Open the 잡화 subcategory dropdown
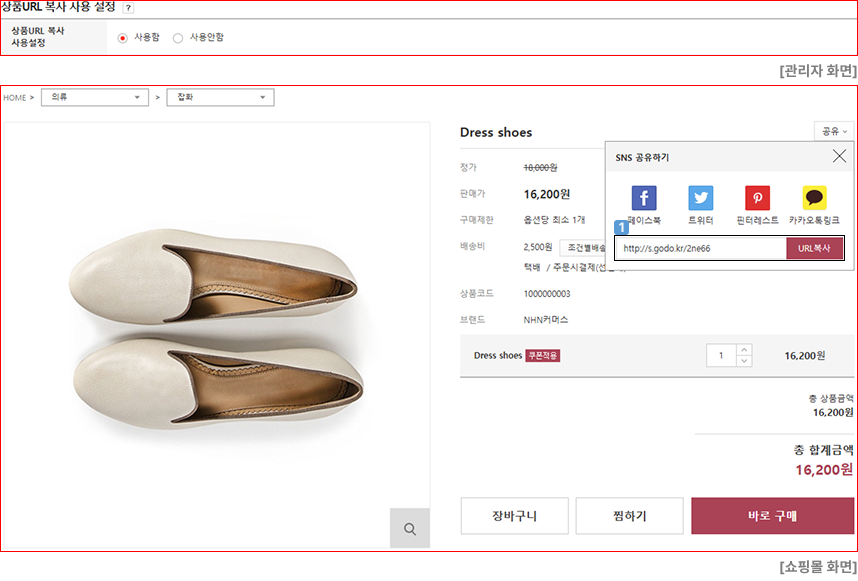 [220, 97]
